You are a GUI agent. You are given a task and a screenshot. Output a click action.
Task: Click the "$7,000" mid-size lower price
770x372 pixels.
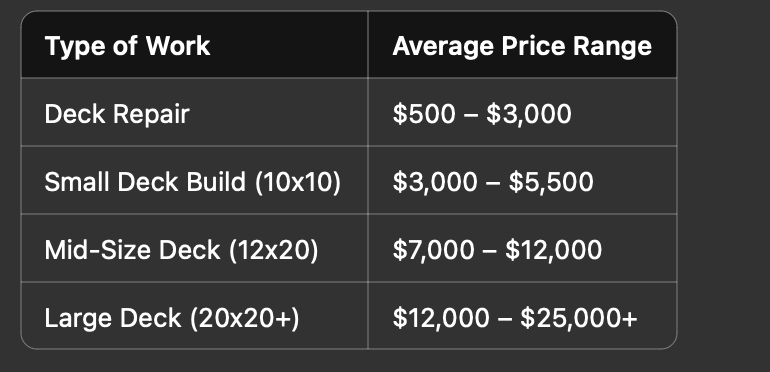pyautogui.click(x=434, y=250)
